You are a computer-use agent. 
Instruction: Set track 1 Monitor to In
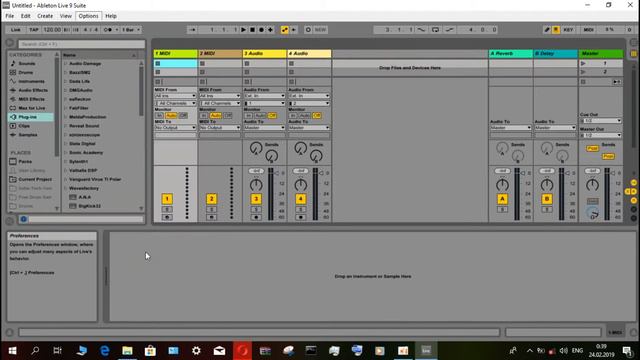[x=159, y=116]
